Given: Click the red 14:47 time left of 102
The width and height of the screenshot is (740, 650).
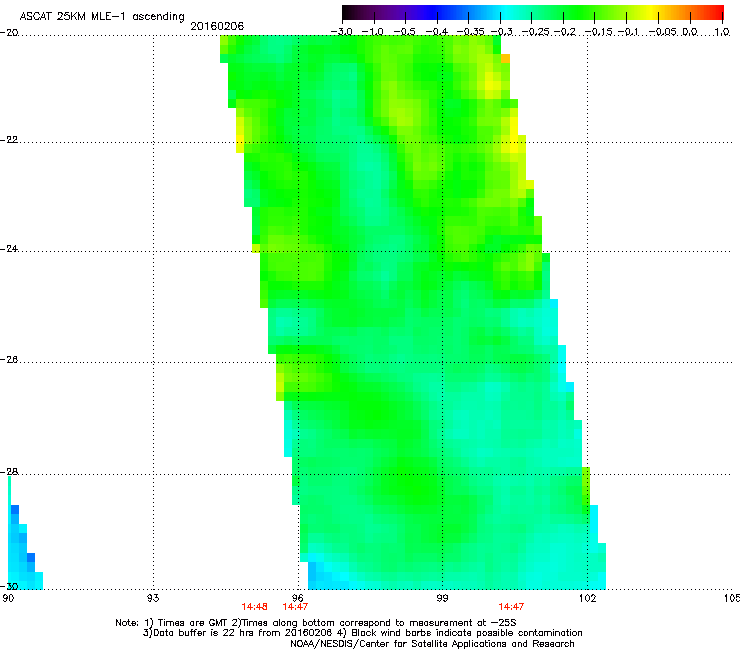Looking at the screenshot, I should (511, 607).
